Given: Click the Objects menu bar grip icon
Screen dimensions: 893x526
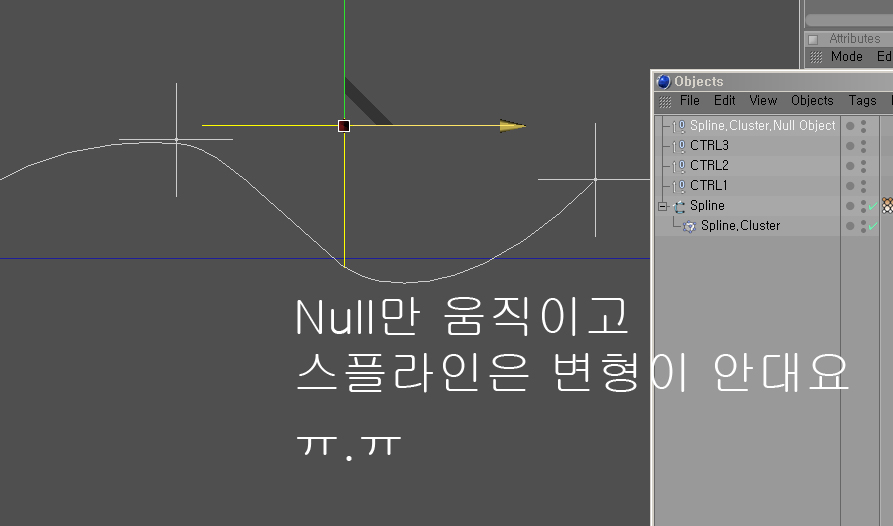Looking at the screenshot, I should click(x=665, y=102).
